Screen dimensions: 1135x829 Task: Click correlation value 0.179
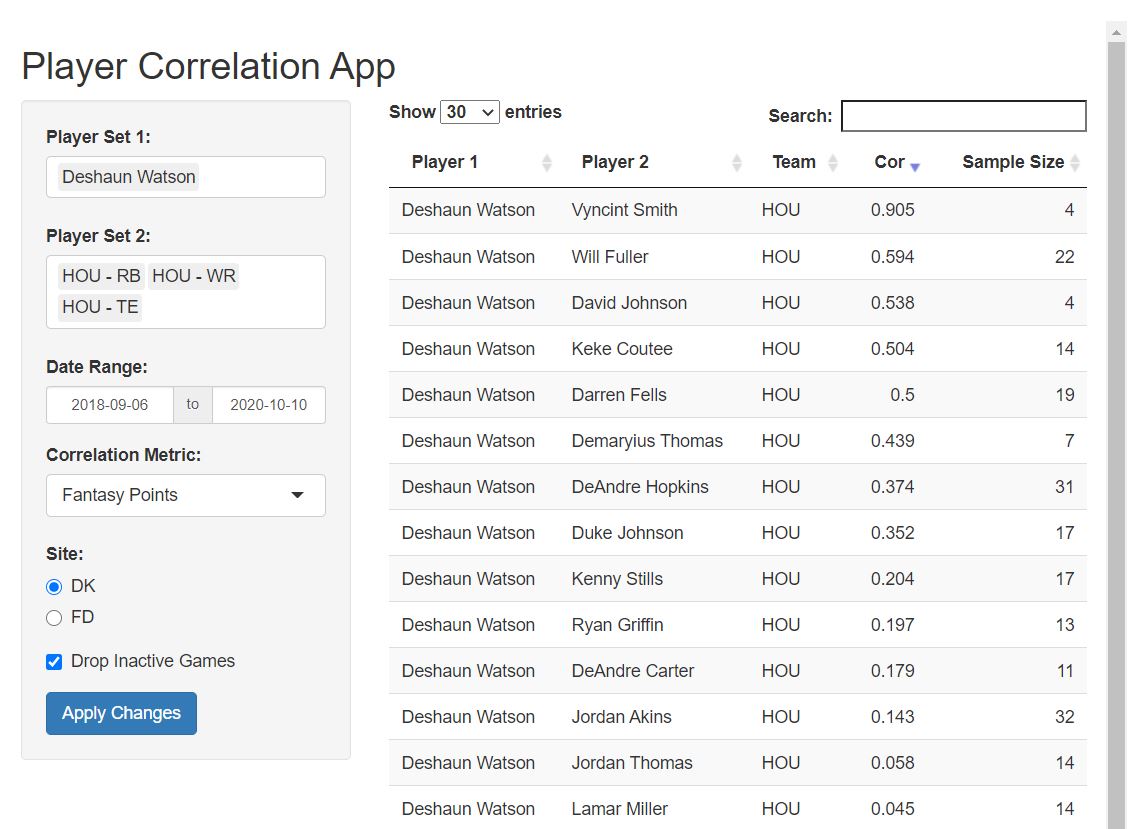pos(893,671)
